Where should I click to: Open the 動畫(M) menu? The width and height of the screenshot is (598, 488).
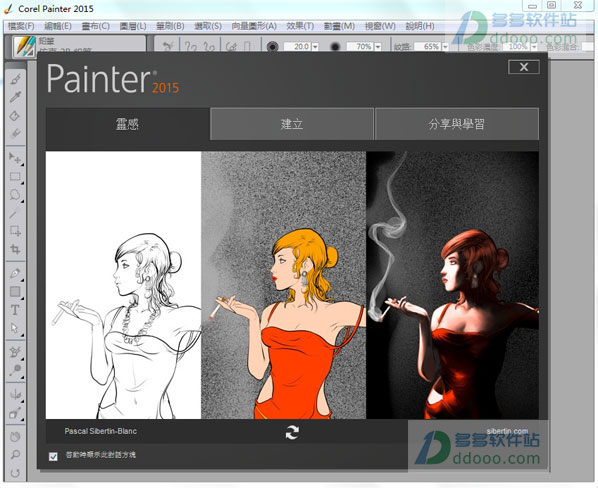click(x=339, y=26)
